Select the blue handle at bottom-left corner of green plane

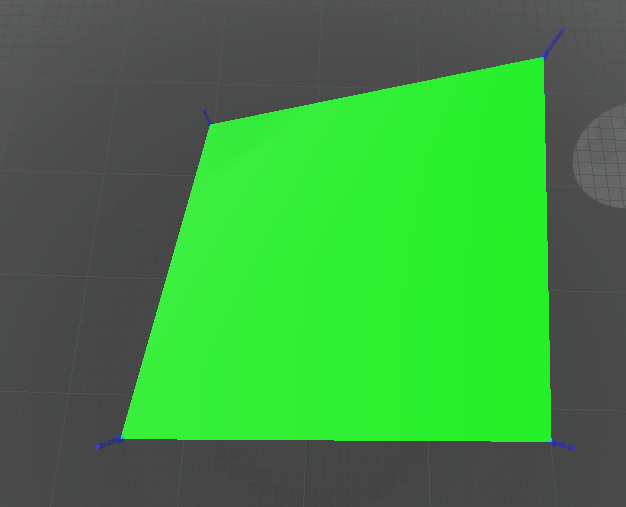coord(110,442)
